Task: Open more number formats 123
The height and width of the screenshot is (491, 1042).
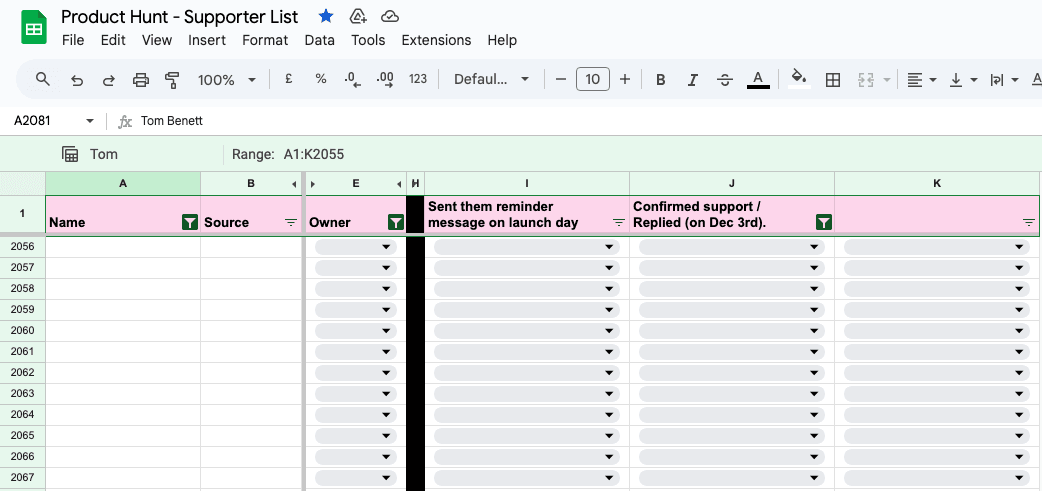Action: click(x=418, y=79)
